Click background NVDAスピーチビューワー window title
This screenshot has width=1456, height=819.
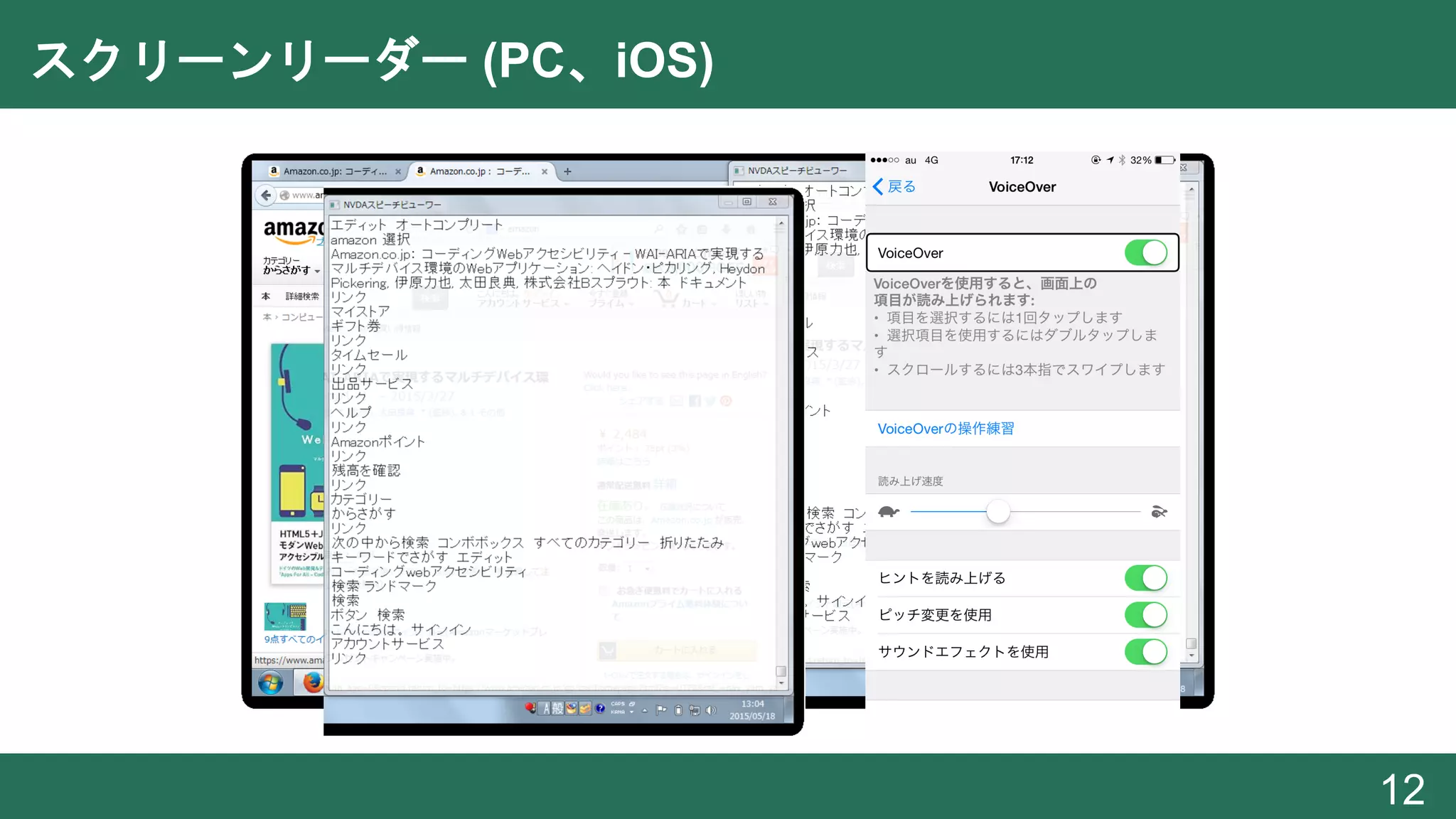coord(797,171)
